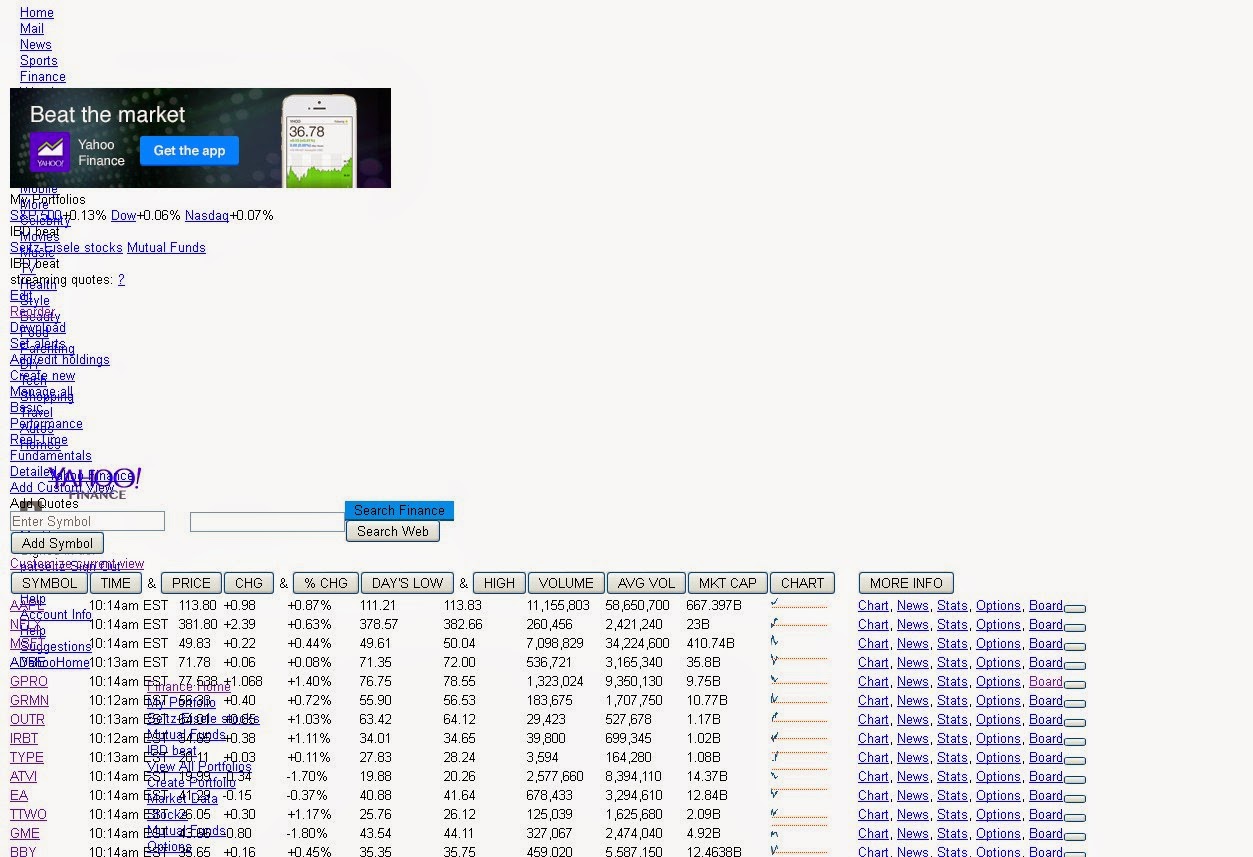Sort by the % CHG column header
The image size is (1253, 857).
point(326,583)
